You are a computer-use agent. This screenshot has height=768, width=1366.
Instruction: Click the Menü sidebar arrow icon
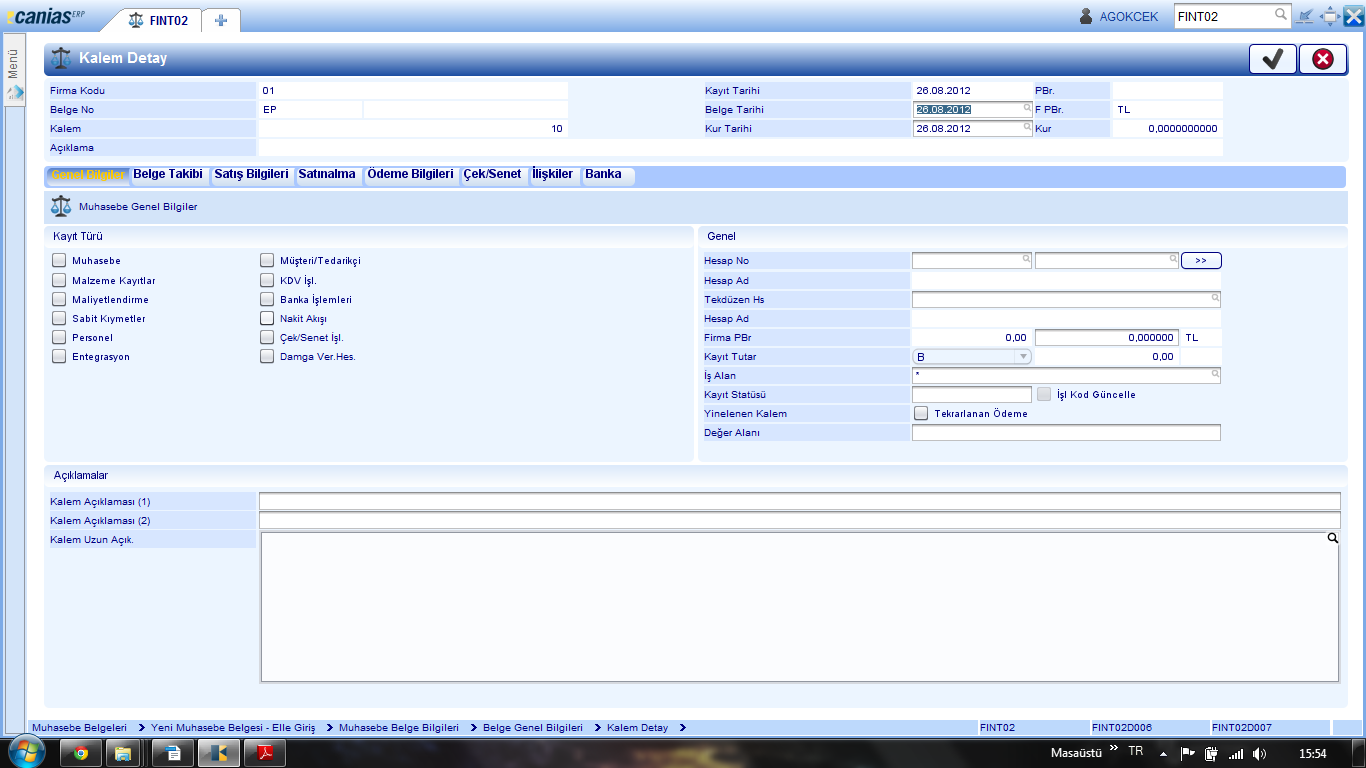click(15, 92)
